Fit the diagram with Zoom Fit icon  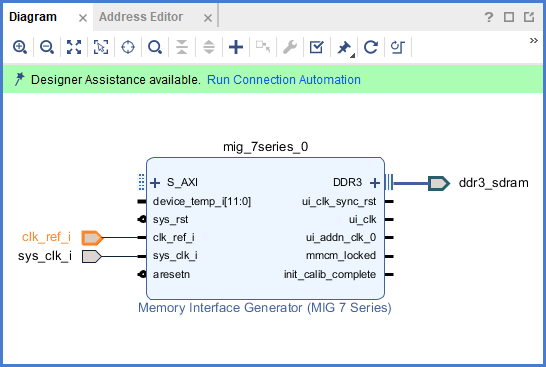74,47
